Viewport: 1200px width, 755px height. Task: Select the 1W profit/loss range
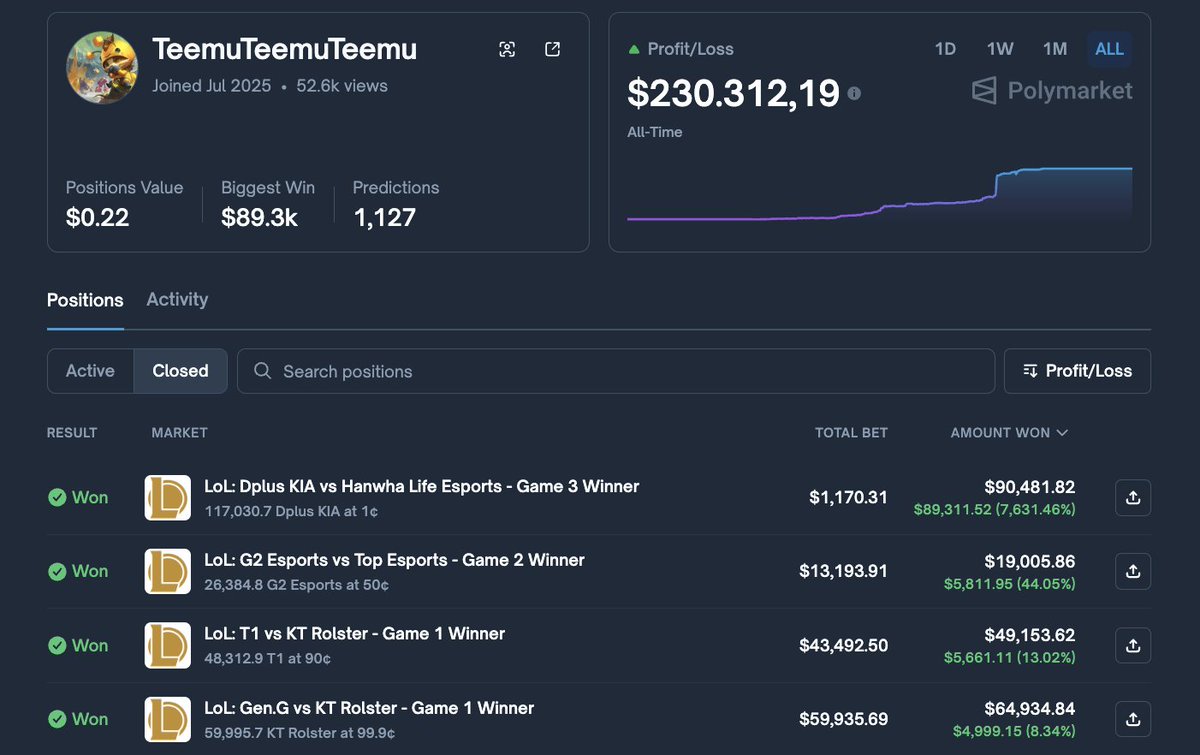click(x=1000, y=49)
